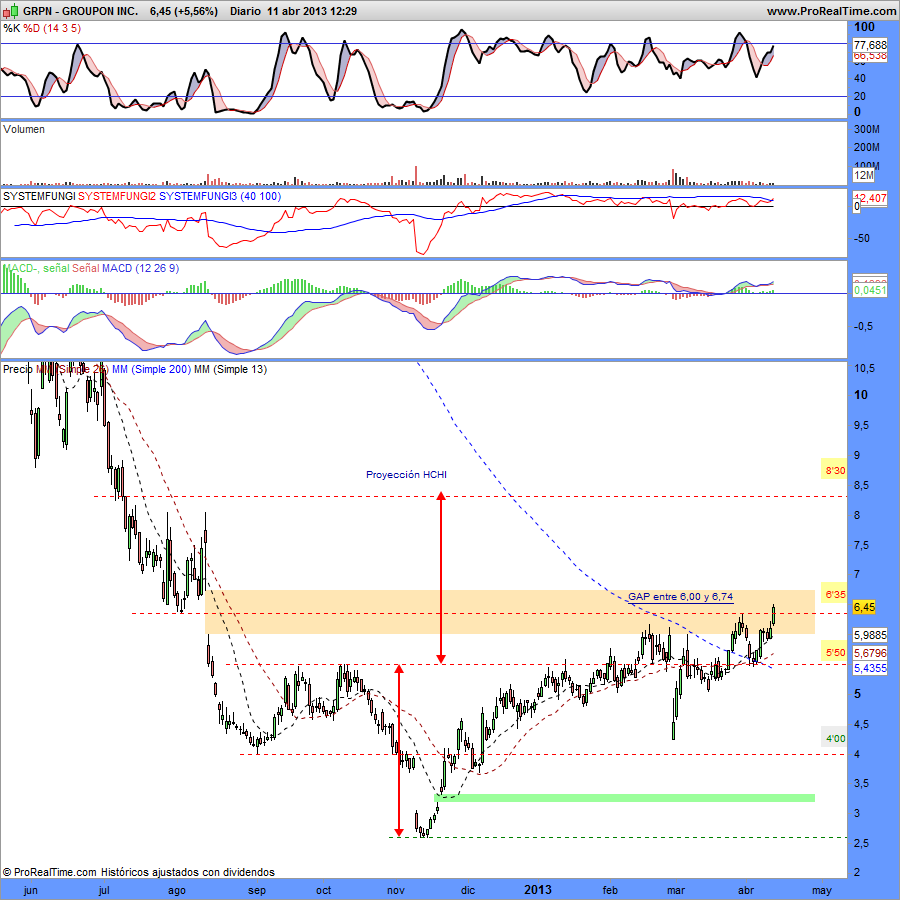
Task: Click the '© ProRealTime.com Históricos ajustados con dividendos' note
Action: pos(138,872)
